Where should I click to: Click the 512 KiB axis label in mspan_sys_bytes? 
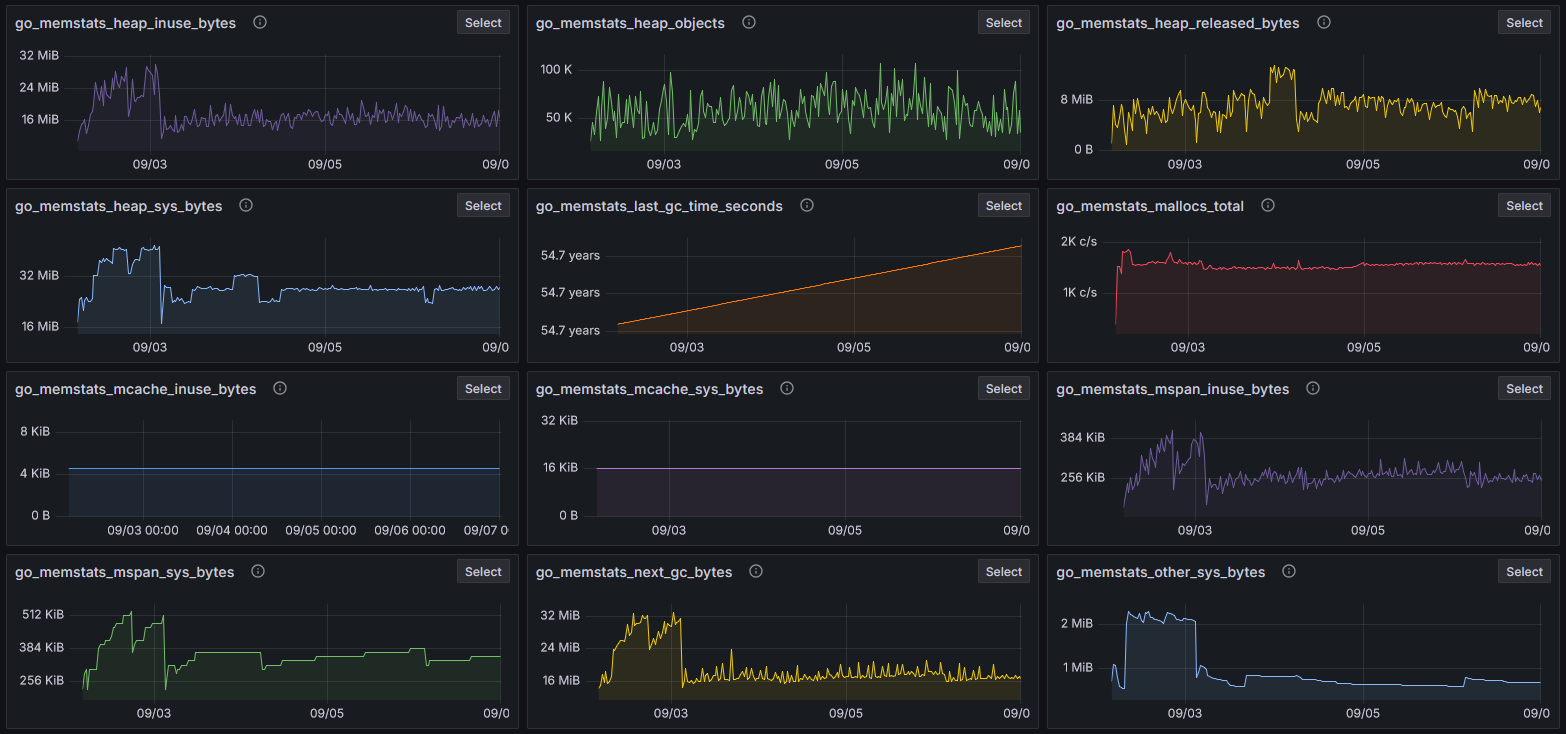pos(43,615)
